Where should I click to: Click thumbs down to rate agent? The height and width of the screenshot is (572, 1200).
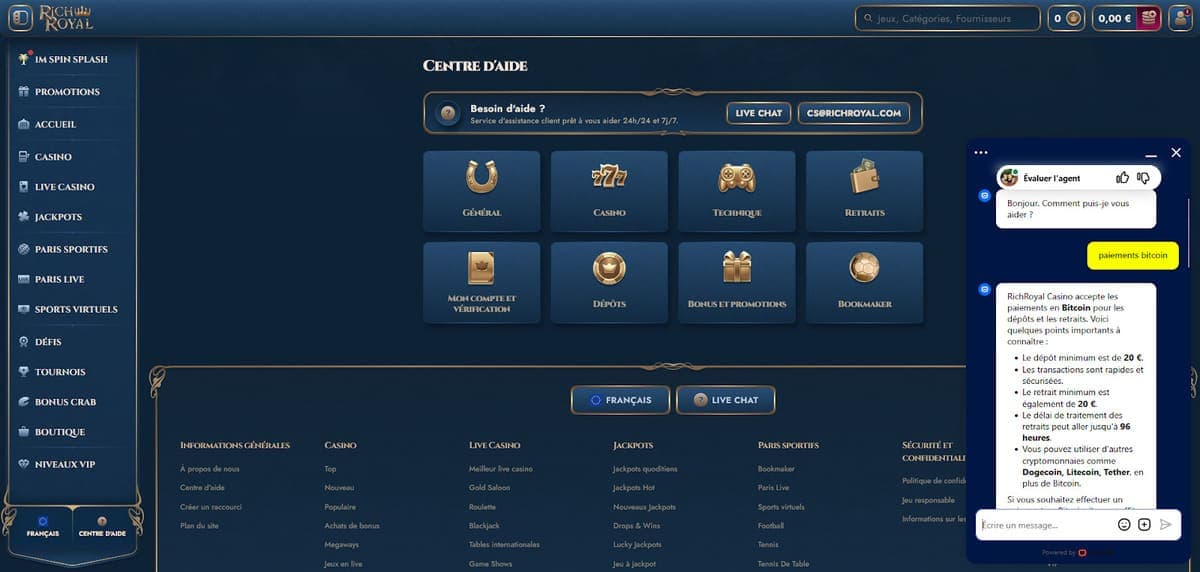point(1144,178)
